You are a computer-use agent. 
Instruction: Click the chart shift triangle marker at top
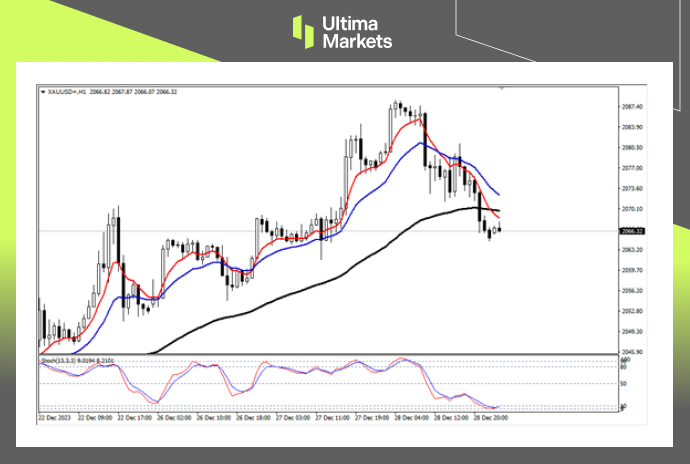click(501, 88)
